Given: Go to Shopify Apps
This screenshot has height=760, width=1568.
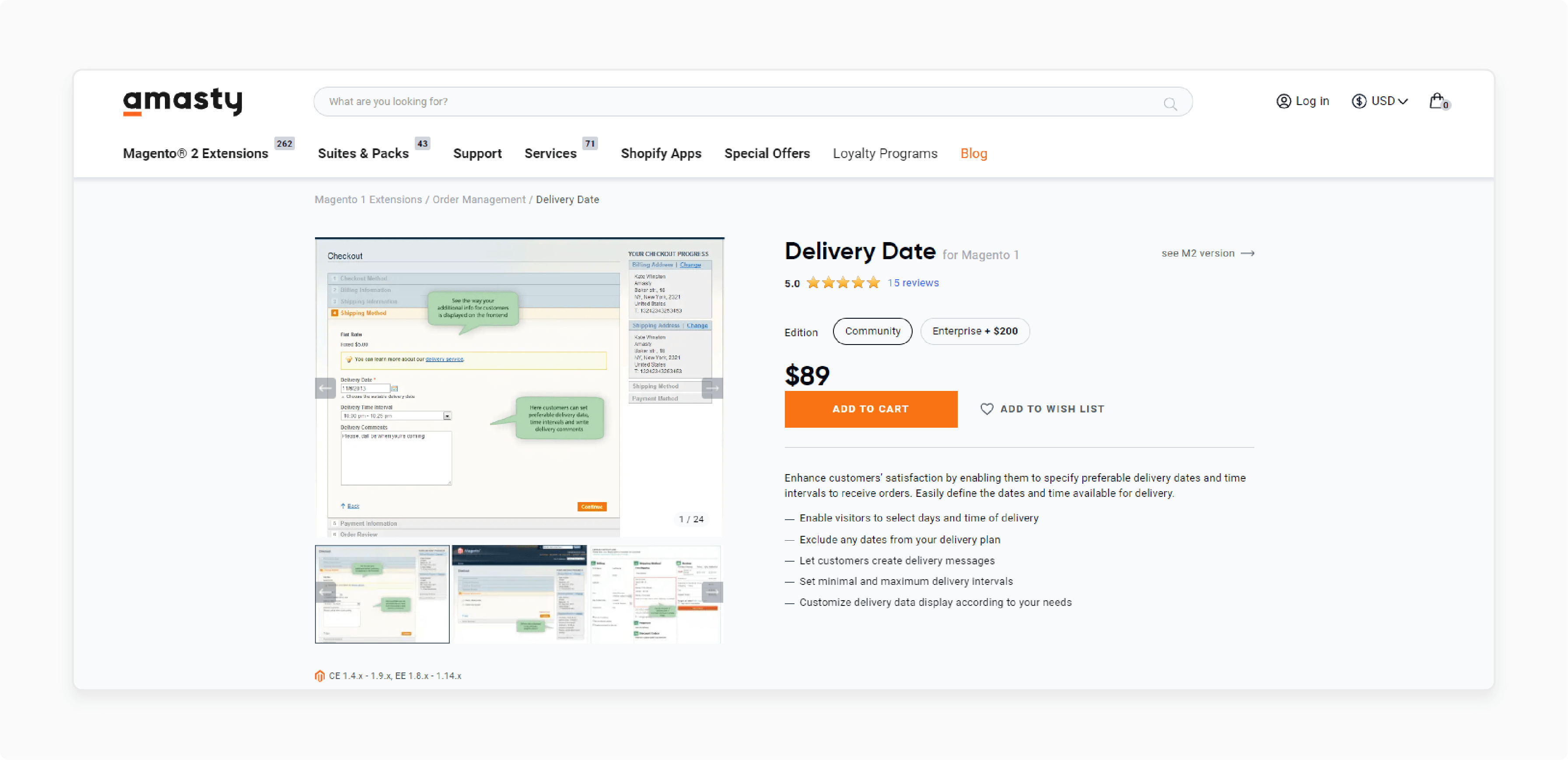Looking at the screenshot, I should 661,154.
